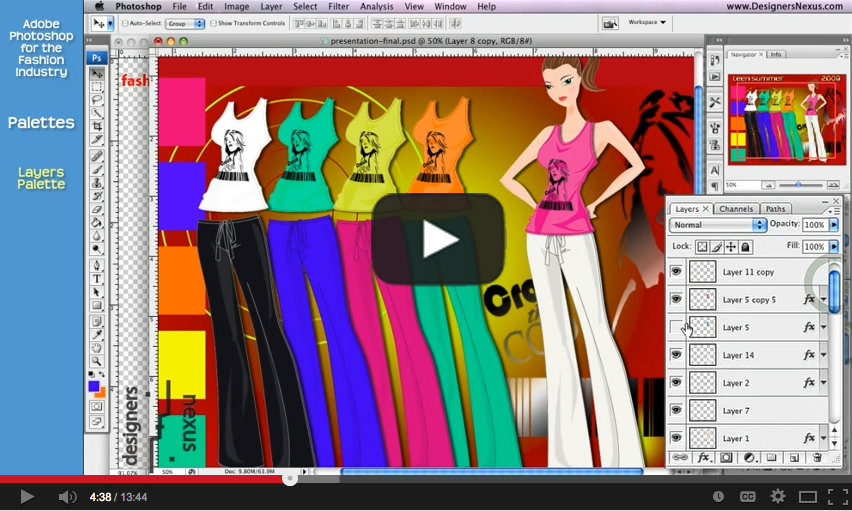Select Layer 7 thumbnail

point(702,410)
